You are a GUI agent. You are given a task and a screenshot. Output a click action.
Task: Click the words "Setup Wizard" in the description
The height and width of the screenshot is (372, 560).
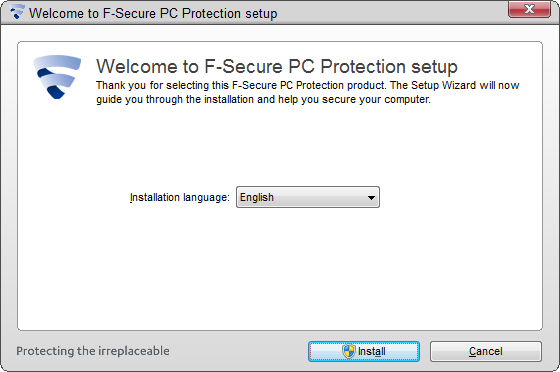pyautogui.click(x=444, y=85)
